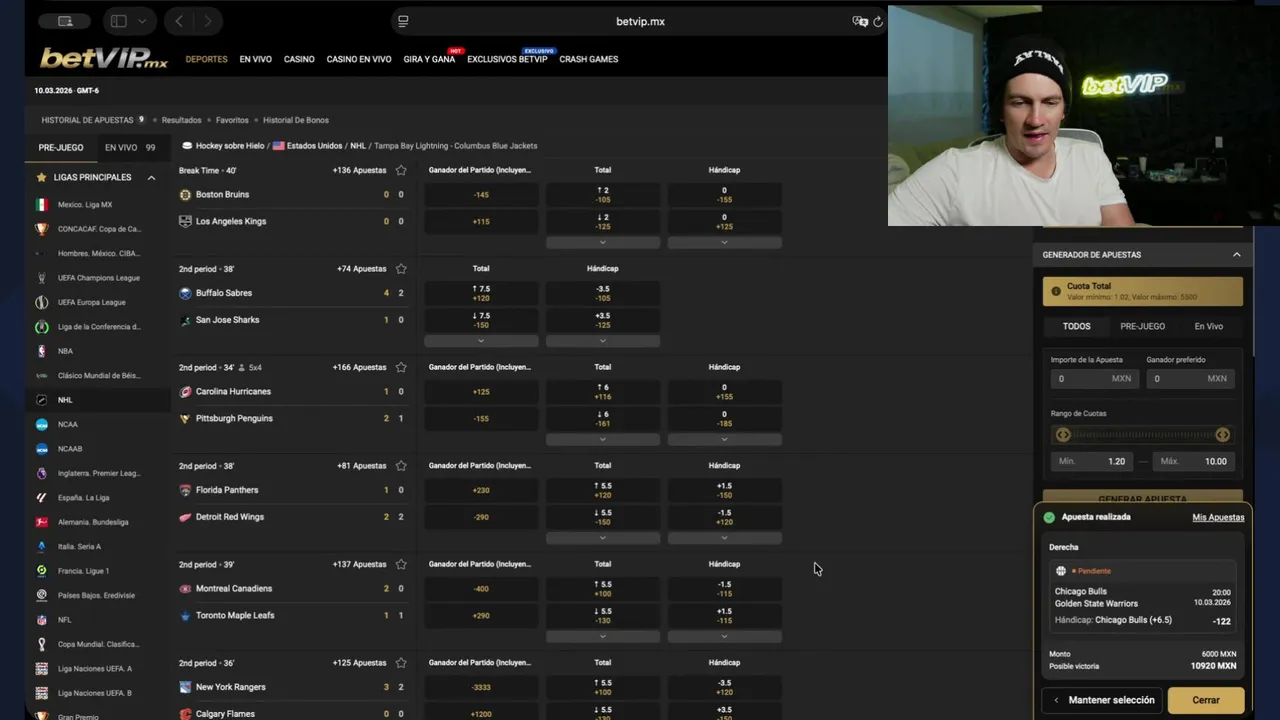Select TODOS tab in bet generator
Viewport: 1280px width, 720px height.
[x=1077, y=326]
